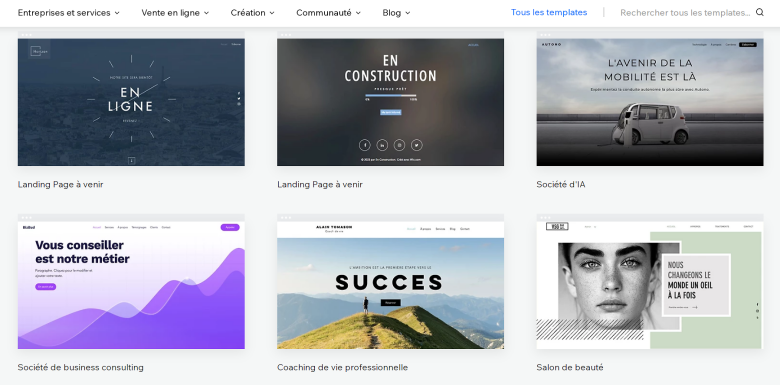Click LinkedIn icon in En Construction preview
This screenshot has width=780, height=385.
point(382,145)
